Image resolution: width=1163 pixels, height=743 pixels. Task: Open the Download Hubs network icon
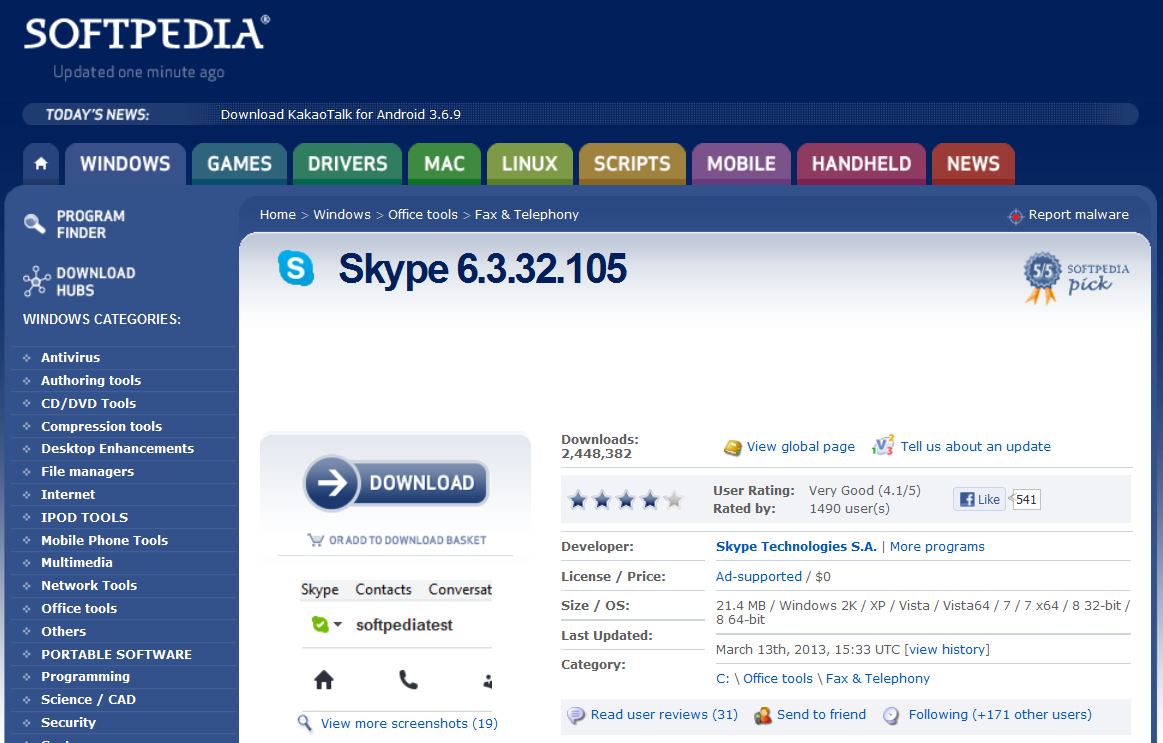pos(36,281)
